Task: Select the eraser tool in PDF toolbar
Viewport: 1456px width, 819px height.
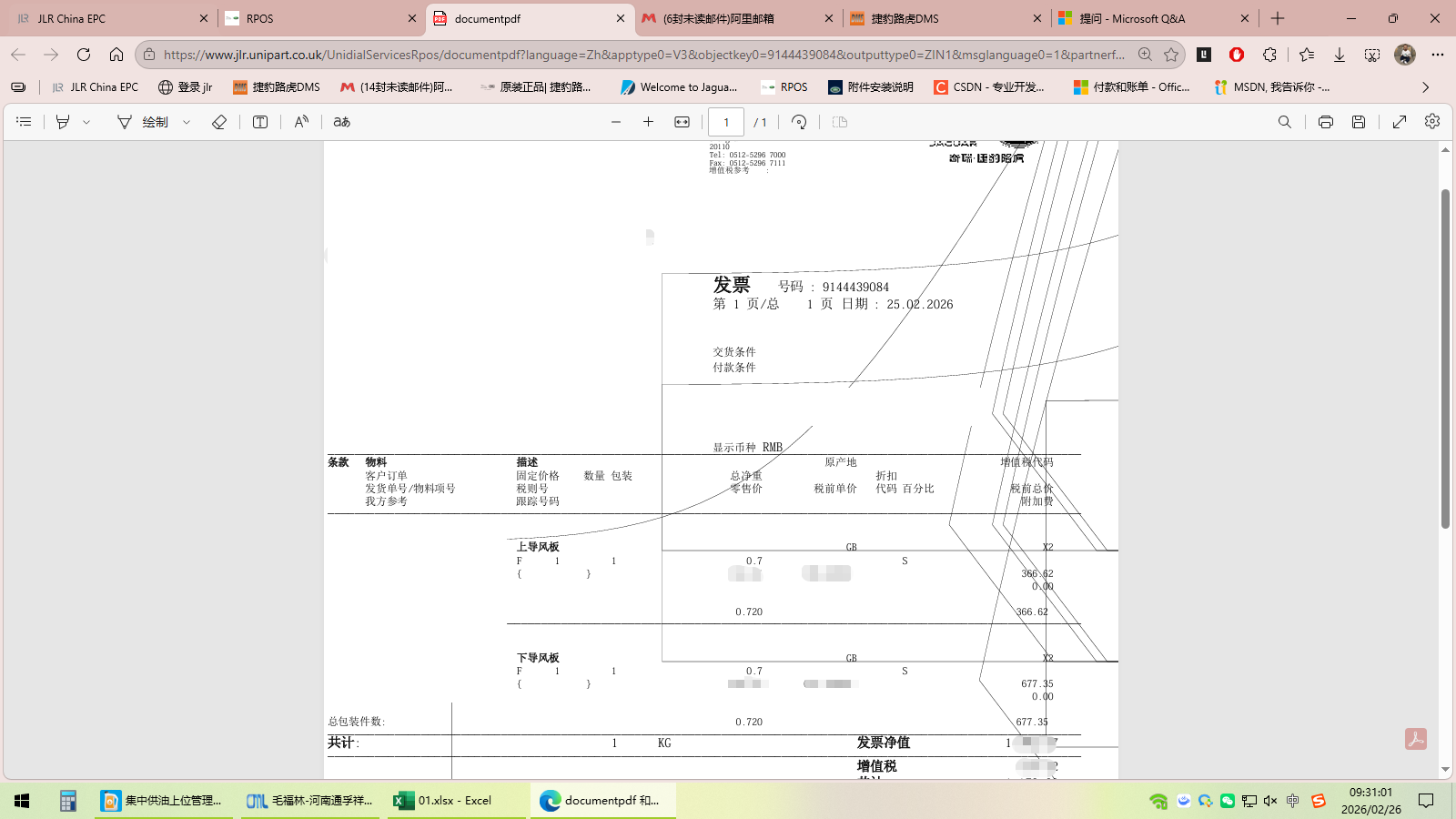Action: (219, 122)
